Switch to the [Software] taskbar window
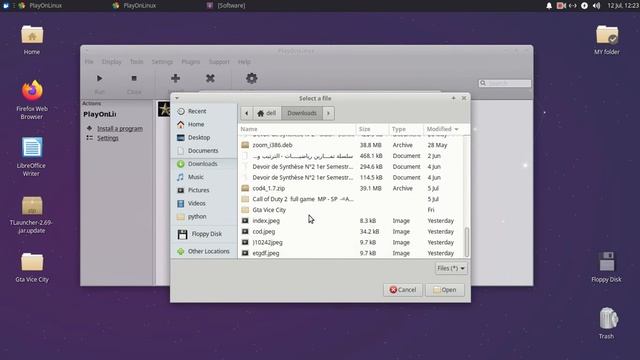Screen dimensions: 640x360 [227, 6]
